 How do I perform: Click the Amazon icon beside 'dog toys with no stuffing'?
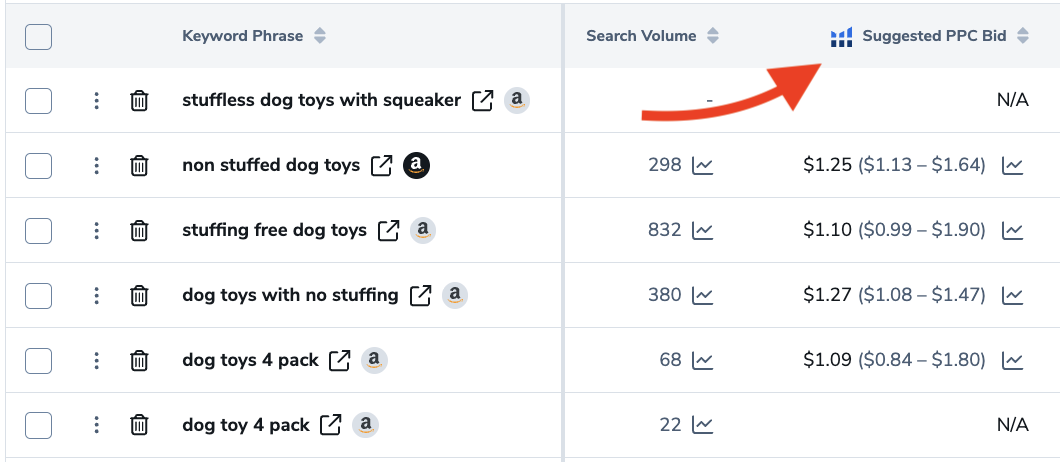454,296
